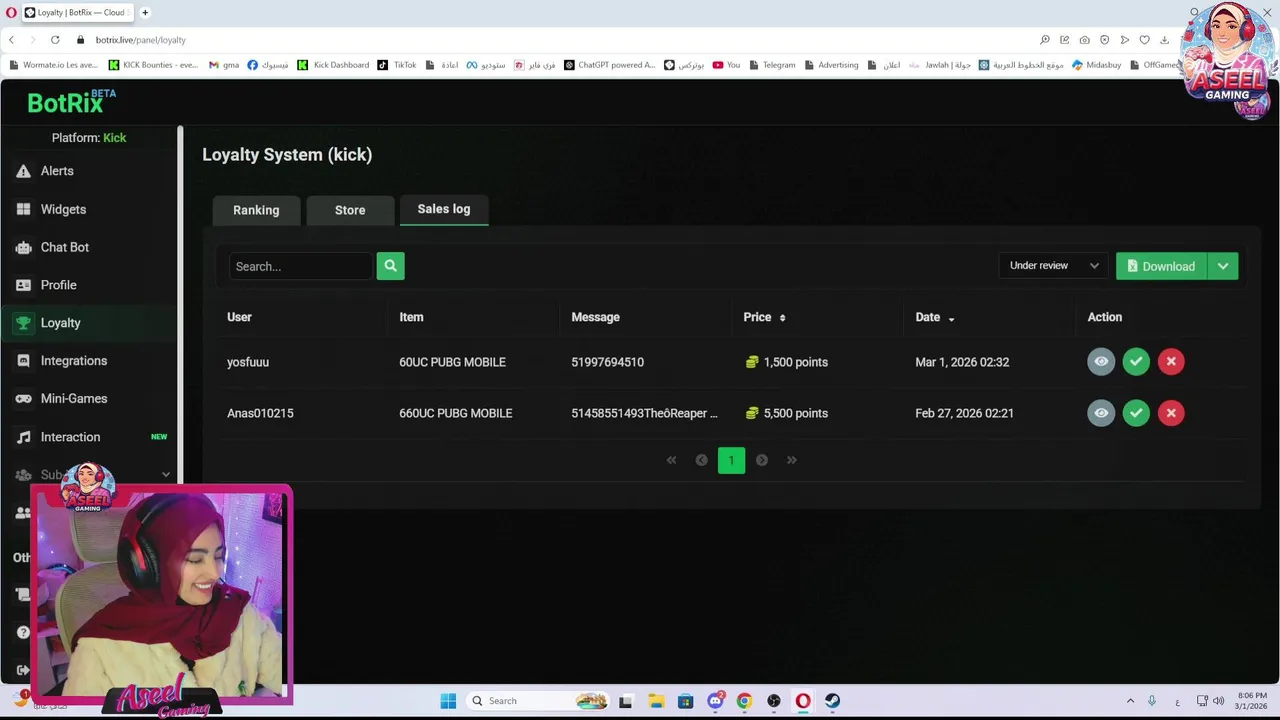Open the Interaction sidebar section

tap(70, 437)
